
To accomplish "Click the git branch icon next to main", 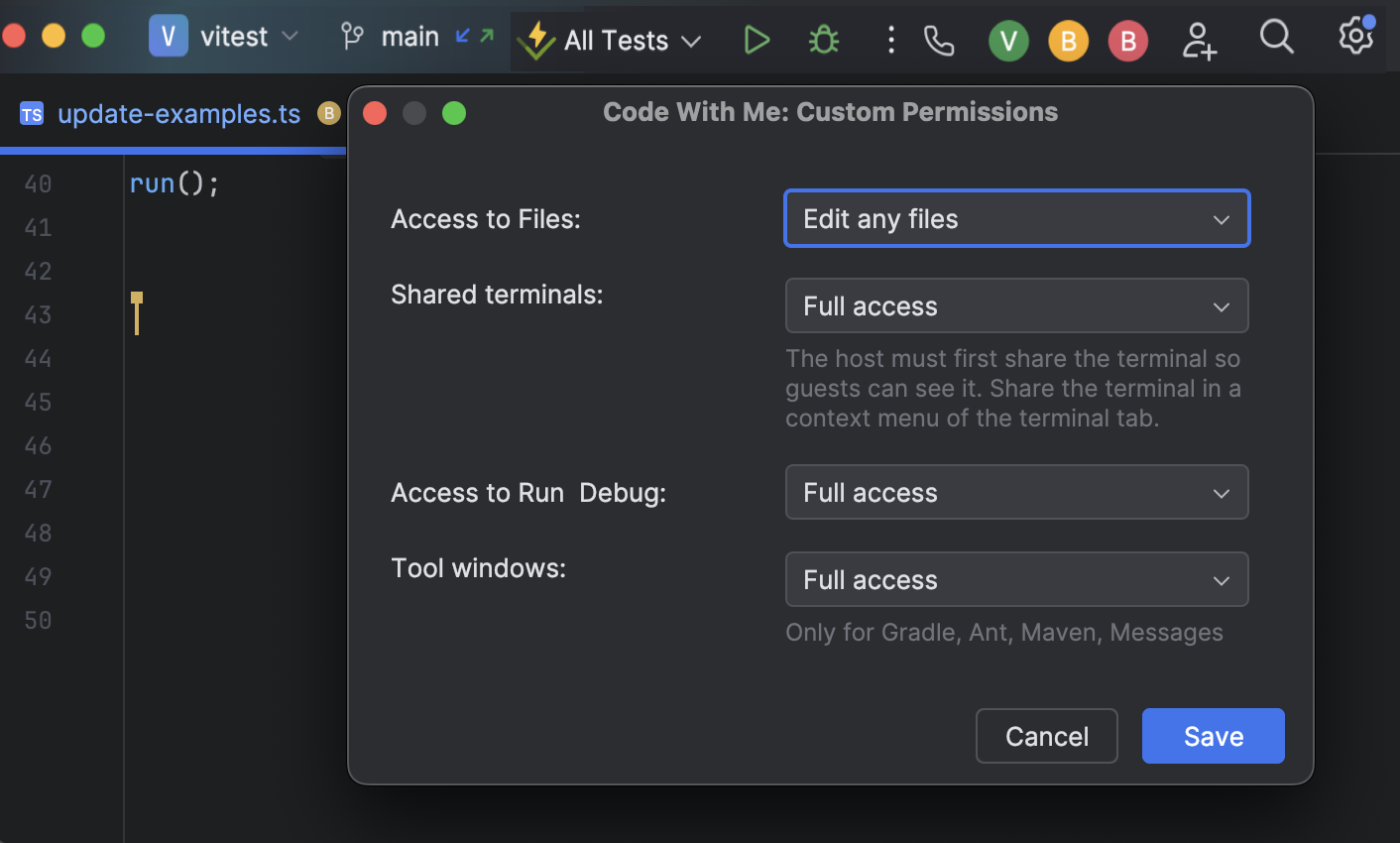I will point(351,38).
